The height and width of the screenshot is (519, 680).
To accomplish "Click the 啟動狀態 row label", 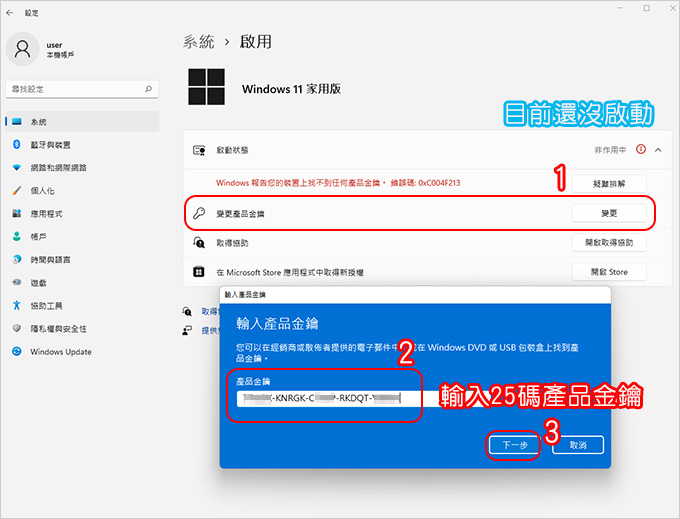I will click(x=232, y=150).
